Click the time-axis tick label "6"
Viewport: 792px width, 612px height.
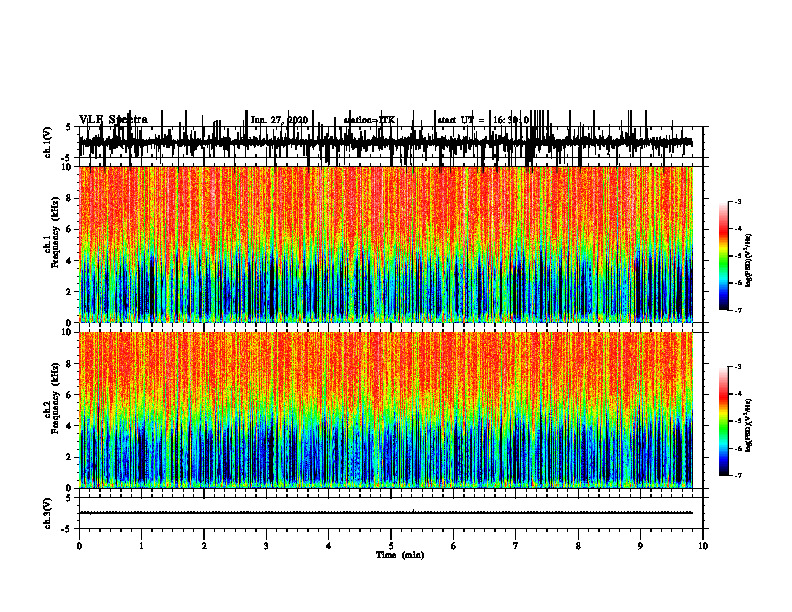coord(454,546)
